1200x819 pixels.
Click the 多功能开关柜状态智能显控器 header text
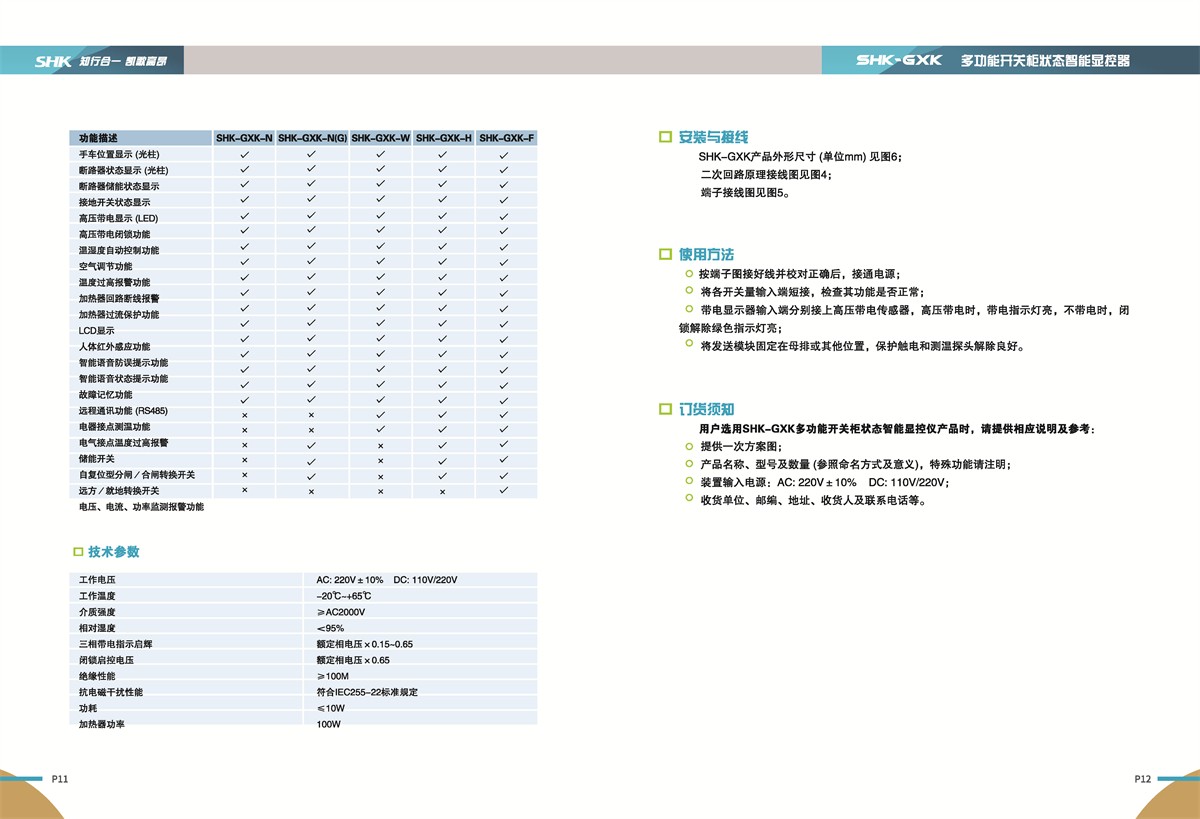pyautogui.click(x=1045, y=61)
